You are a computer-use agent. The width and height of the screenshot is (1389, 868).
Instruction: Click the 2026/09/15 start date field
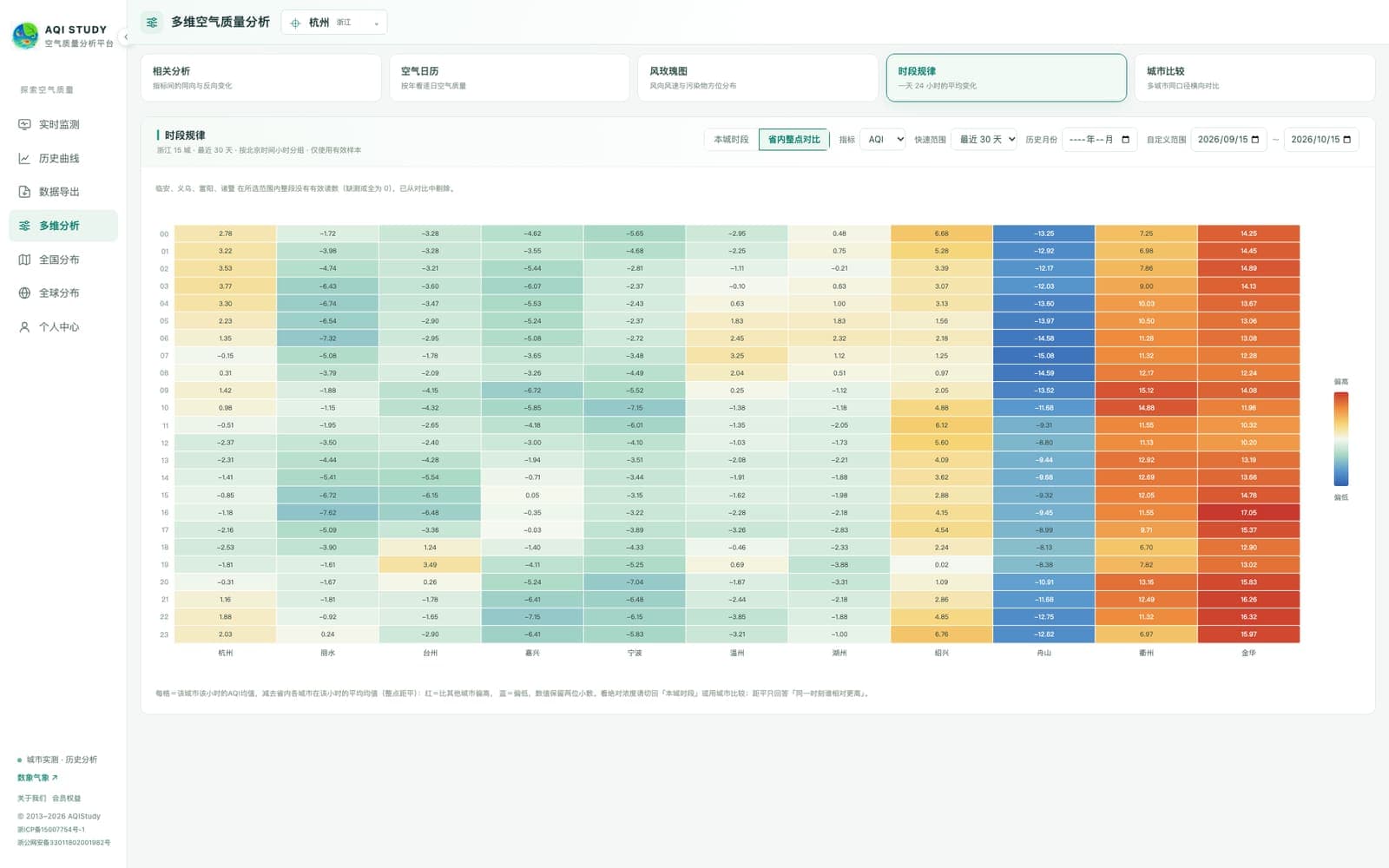click(x=1228, y=140)
